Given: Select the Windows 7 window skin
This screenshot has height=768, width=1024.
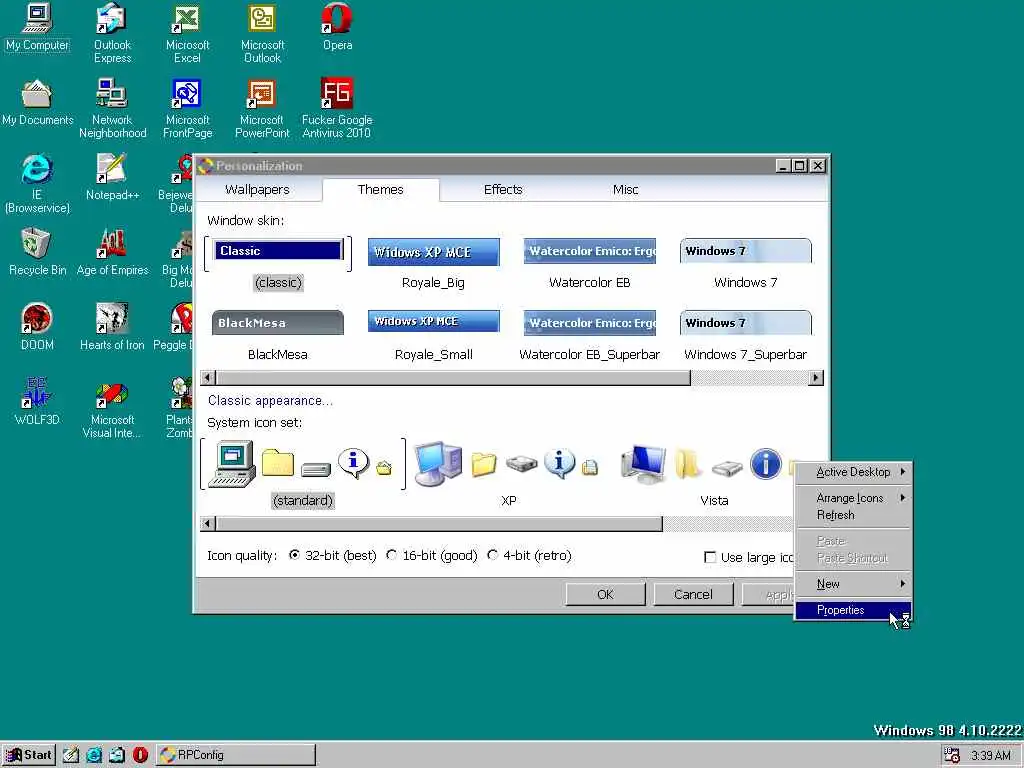Looking at the screenshot, I should [x=745, y=263].
